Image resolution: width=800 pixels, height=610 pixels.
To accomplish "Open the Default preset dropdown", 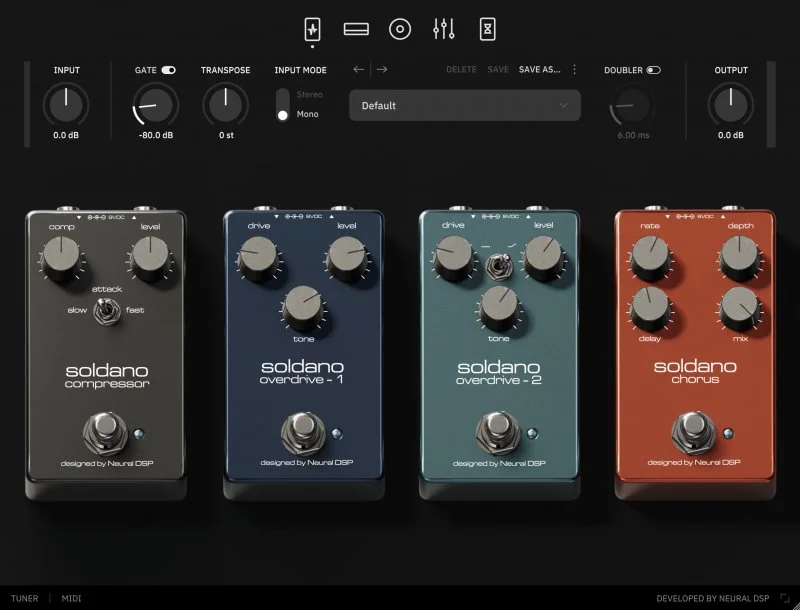I will 465,106.
